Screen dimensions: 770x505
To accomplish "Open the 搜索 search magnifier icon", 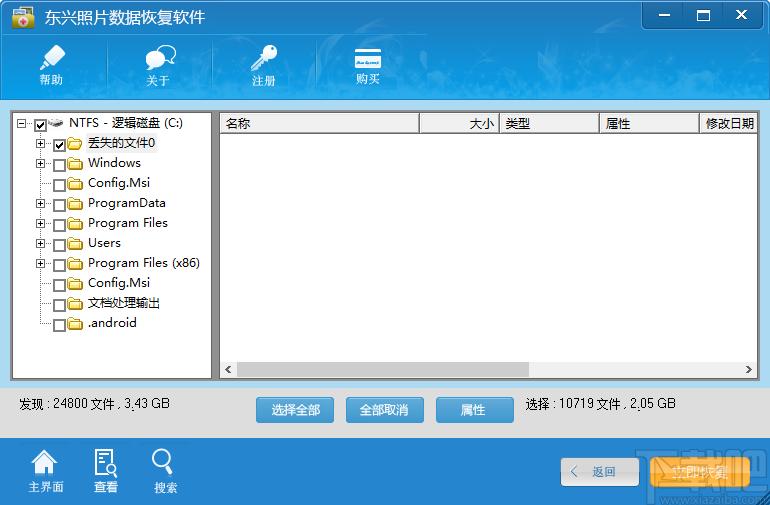I will (x=164, y=471).
